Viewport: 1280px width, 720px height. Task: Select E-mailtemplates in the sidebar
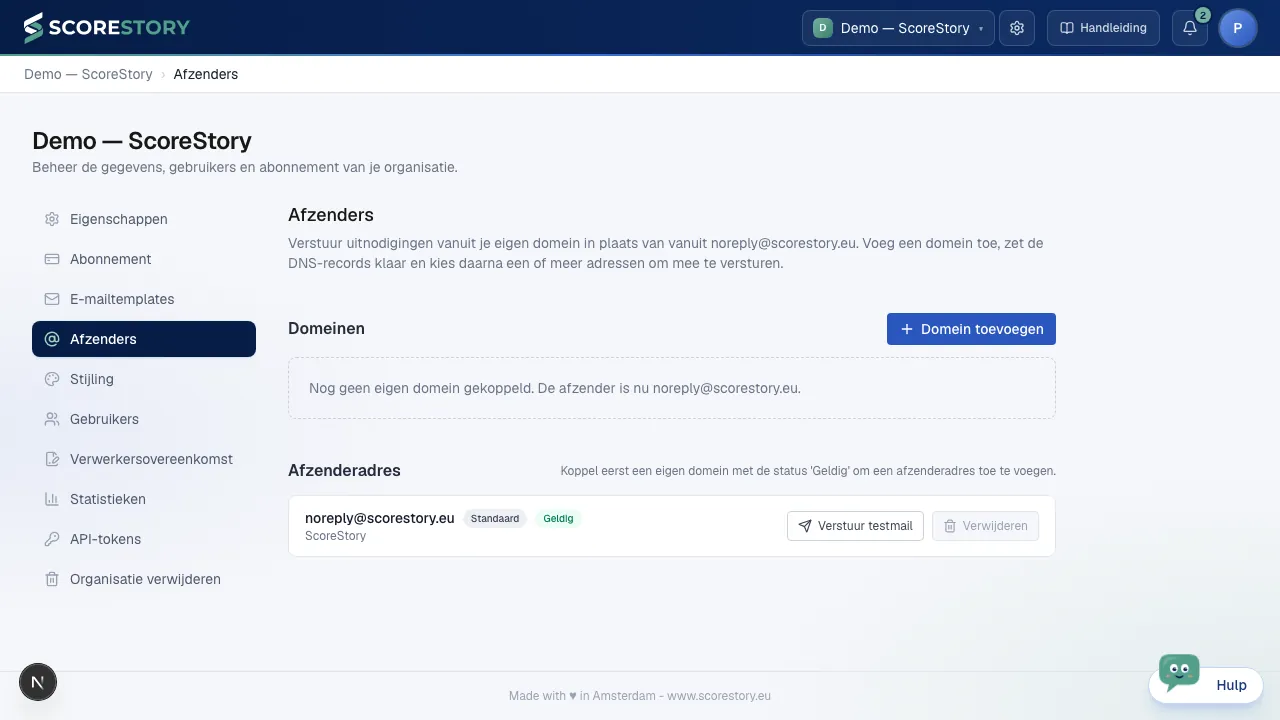pos(144,299)
